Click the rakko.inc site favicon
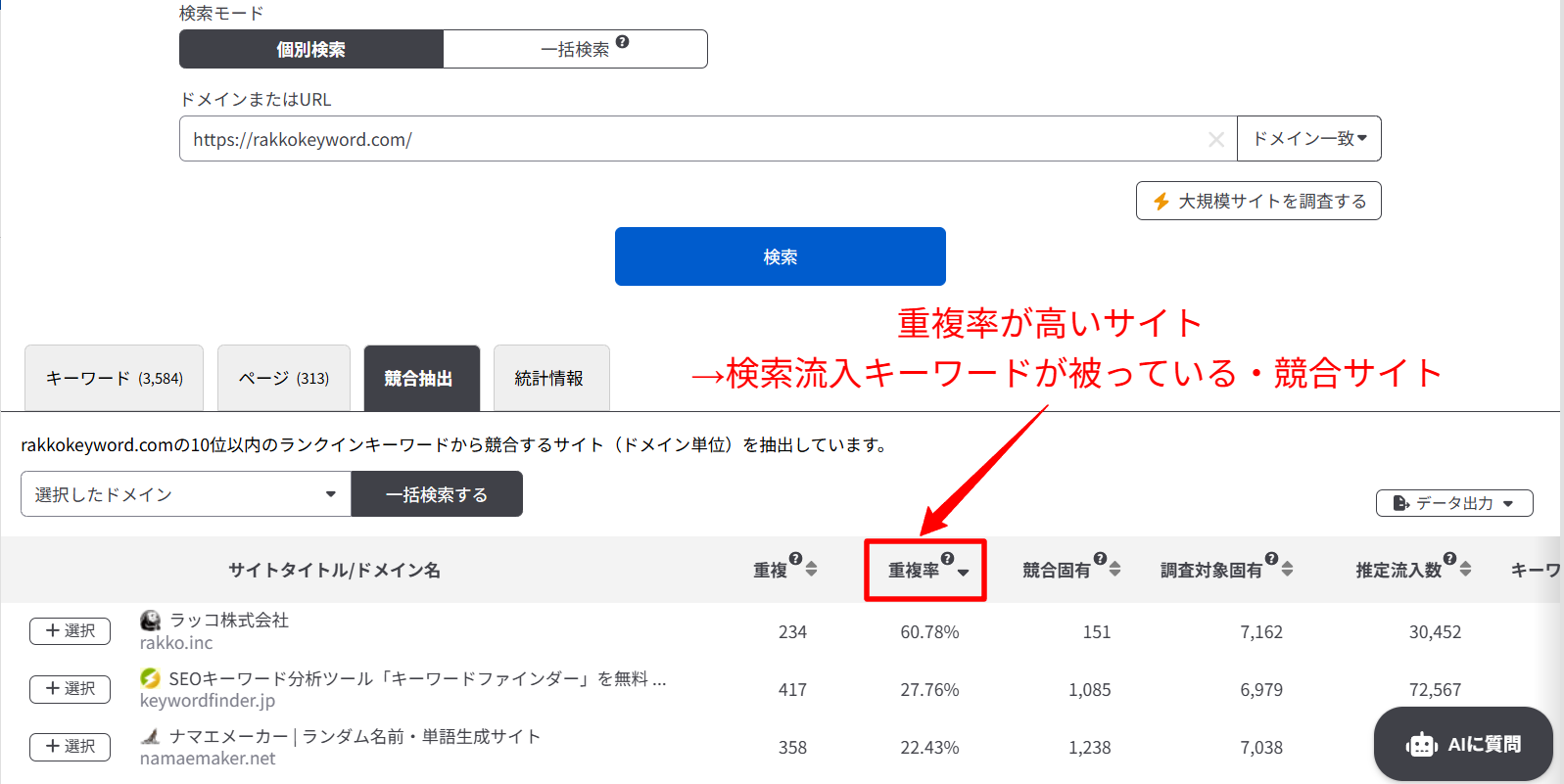 (x=150, y=621)
